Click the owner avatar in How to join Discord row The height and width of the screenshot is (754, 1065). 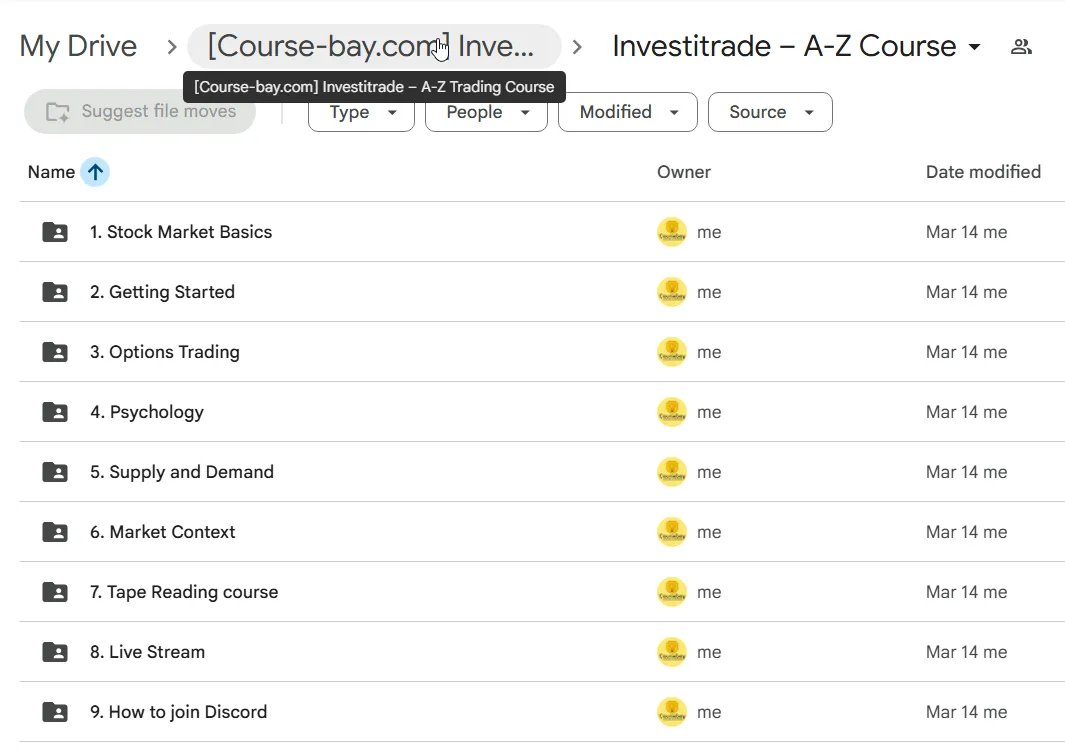pyautogui.click(x=672, y=712)
